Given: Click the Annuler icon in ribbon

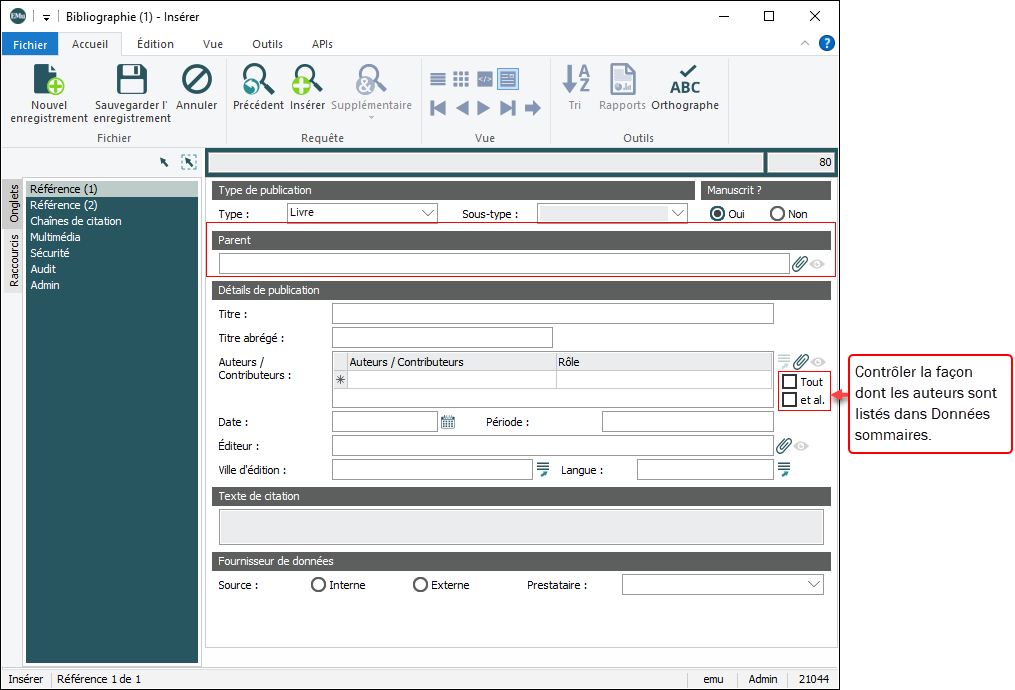Looking at the screenshot, I should point(197,80).
